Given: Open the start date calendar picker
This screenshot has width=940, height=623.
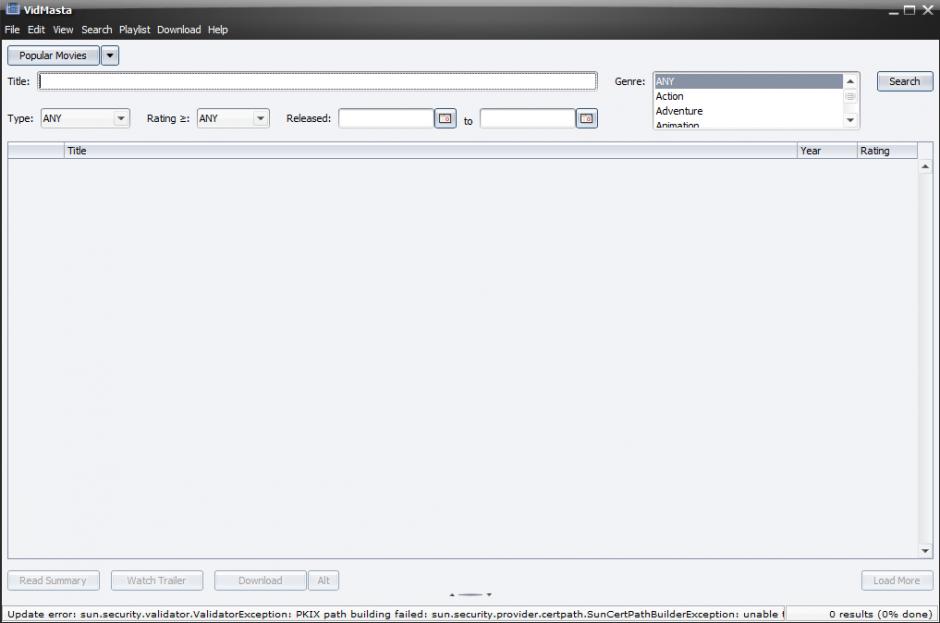Looking at the screenshot, I should pyautogui.click(x=445, y=118).
